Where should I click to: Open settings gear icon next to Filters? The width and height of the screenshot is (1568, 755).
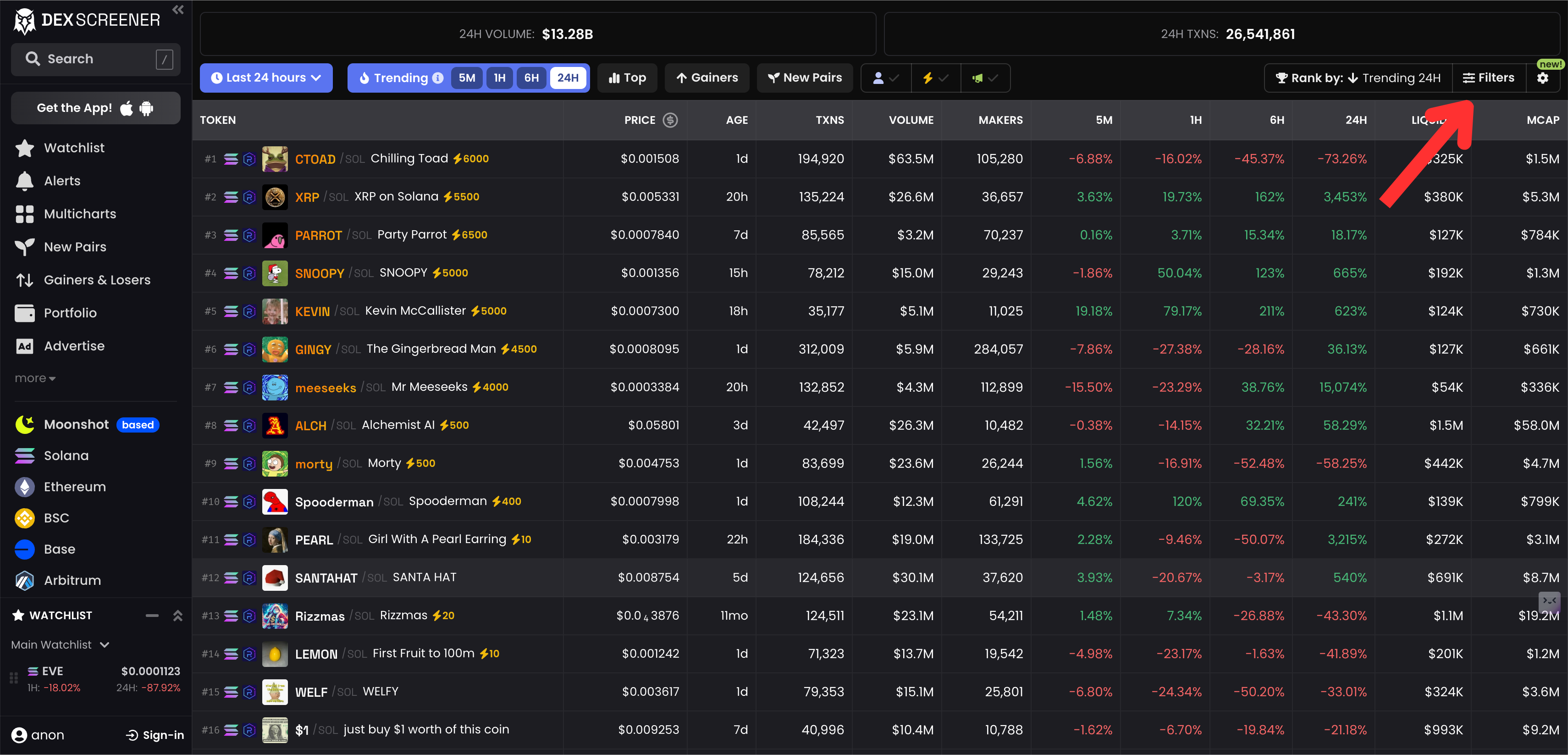1542,78
